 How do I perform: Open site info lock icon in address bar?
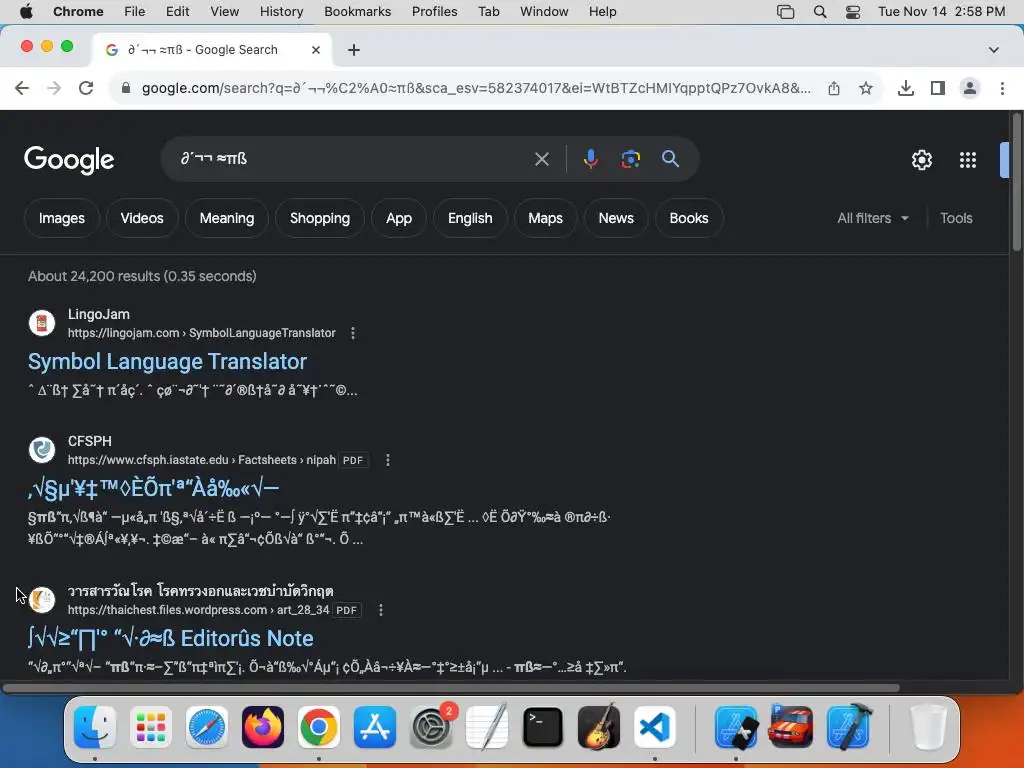click(126, 88)
